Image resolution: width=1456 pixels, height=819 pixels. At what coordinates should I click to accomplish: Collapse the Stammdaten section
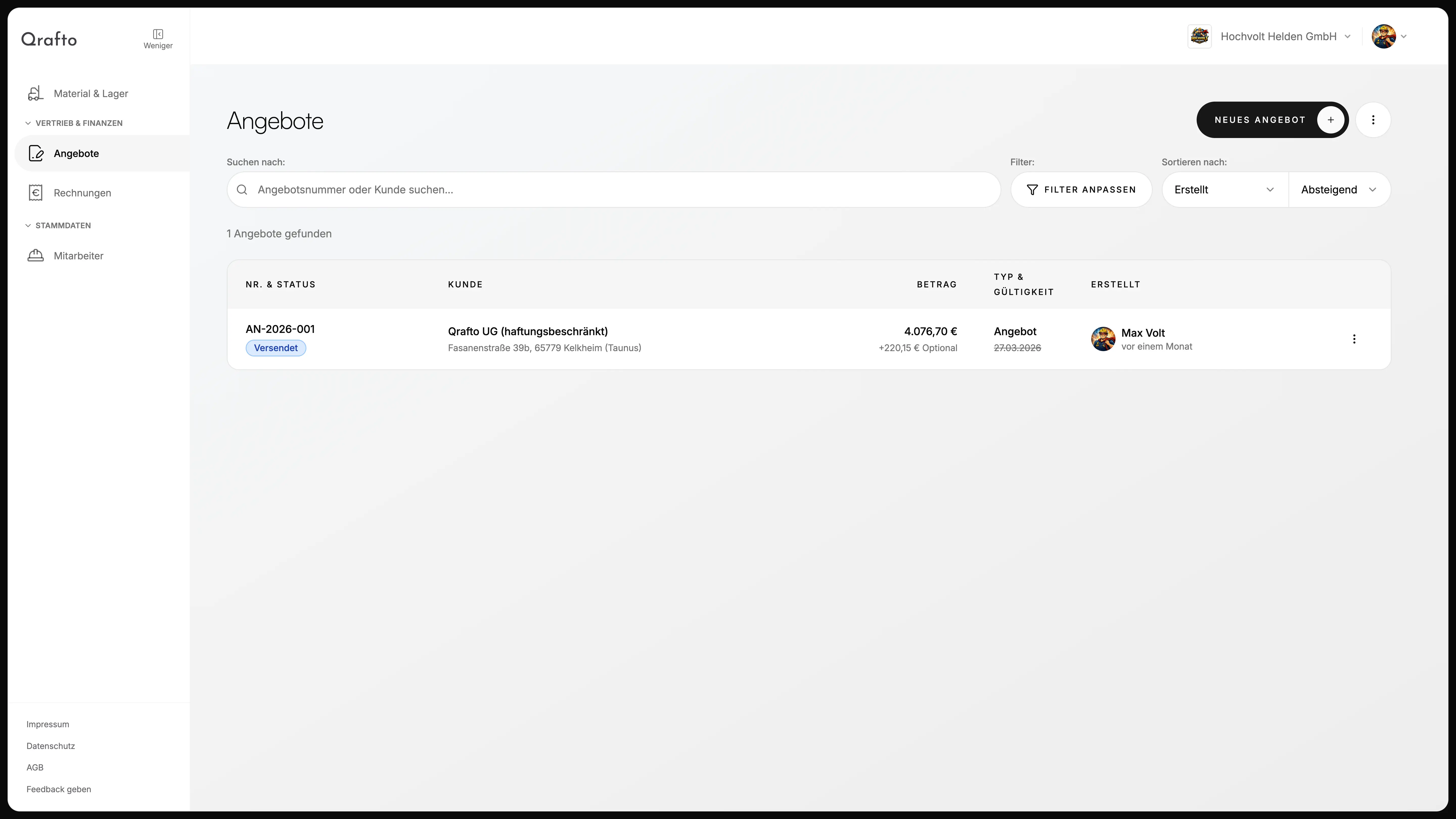pyautogui.click(x=28, y=225)
